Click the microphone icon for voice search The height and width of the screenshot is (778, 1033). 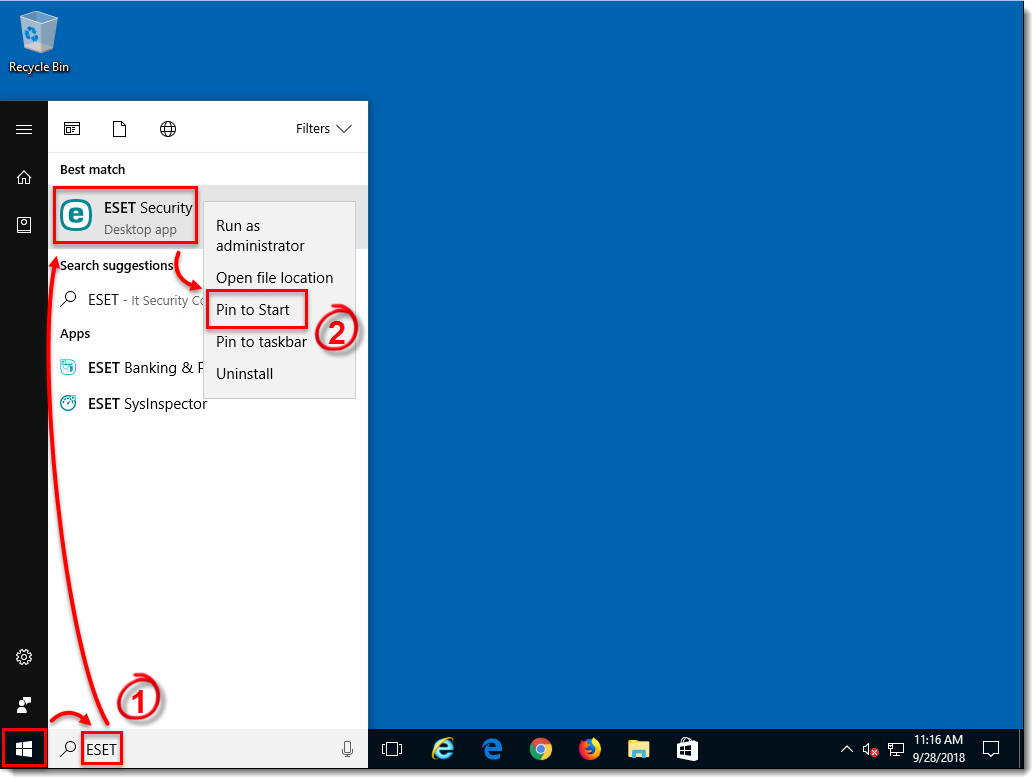347,748
